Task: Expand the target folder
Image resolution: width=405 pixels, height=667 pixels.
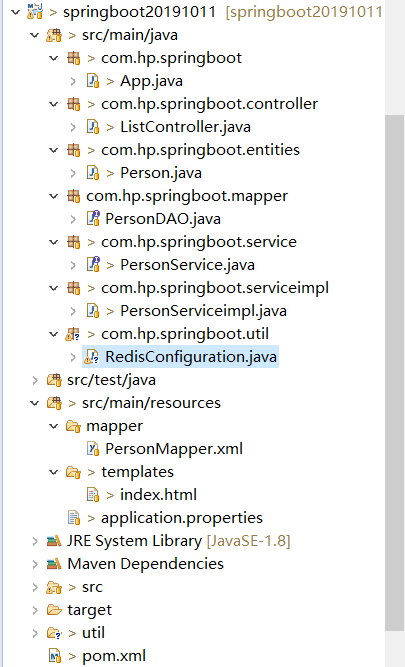Action: (x=35, y=610)
